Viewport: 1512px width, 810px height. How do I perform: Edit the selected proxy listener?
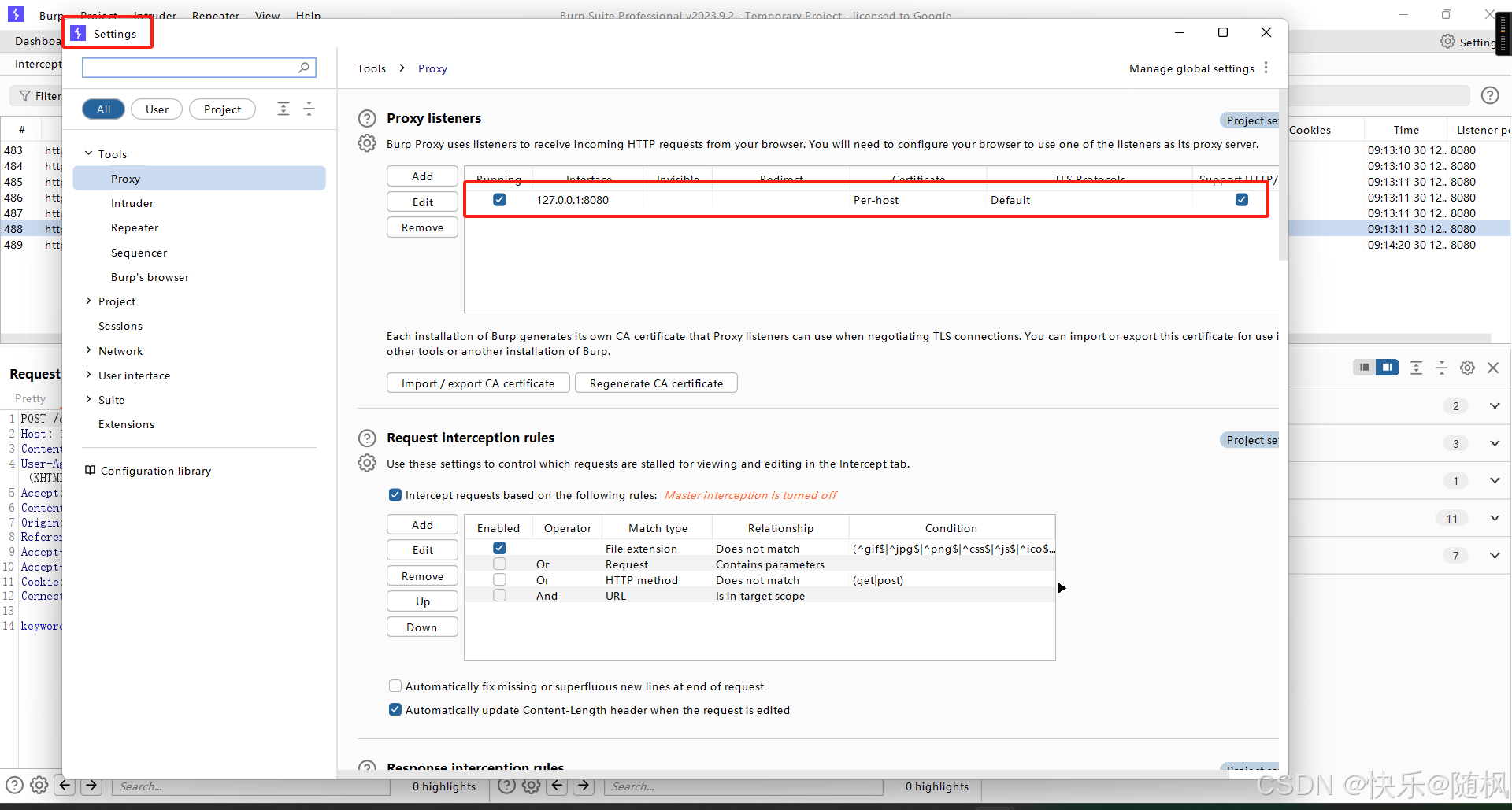422,202
